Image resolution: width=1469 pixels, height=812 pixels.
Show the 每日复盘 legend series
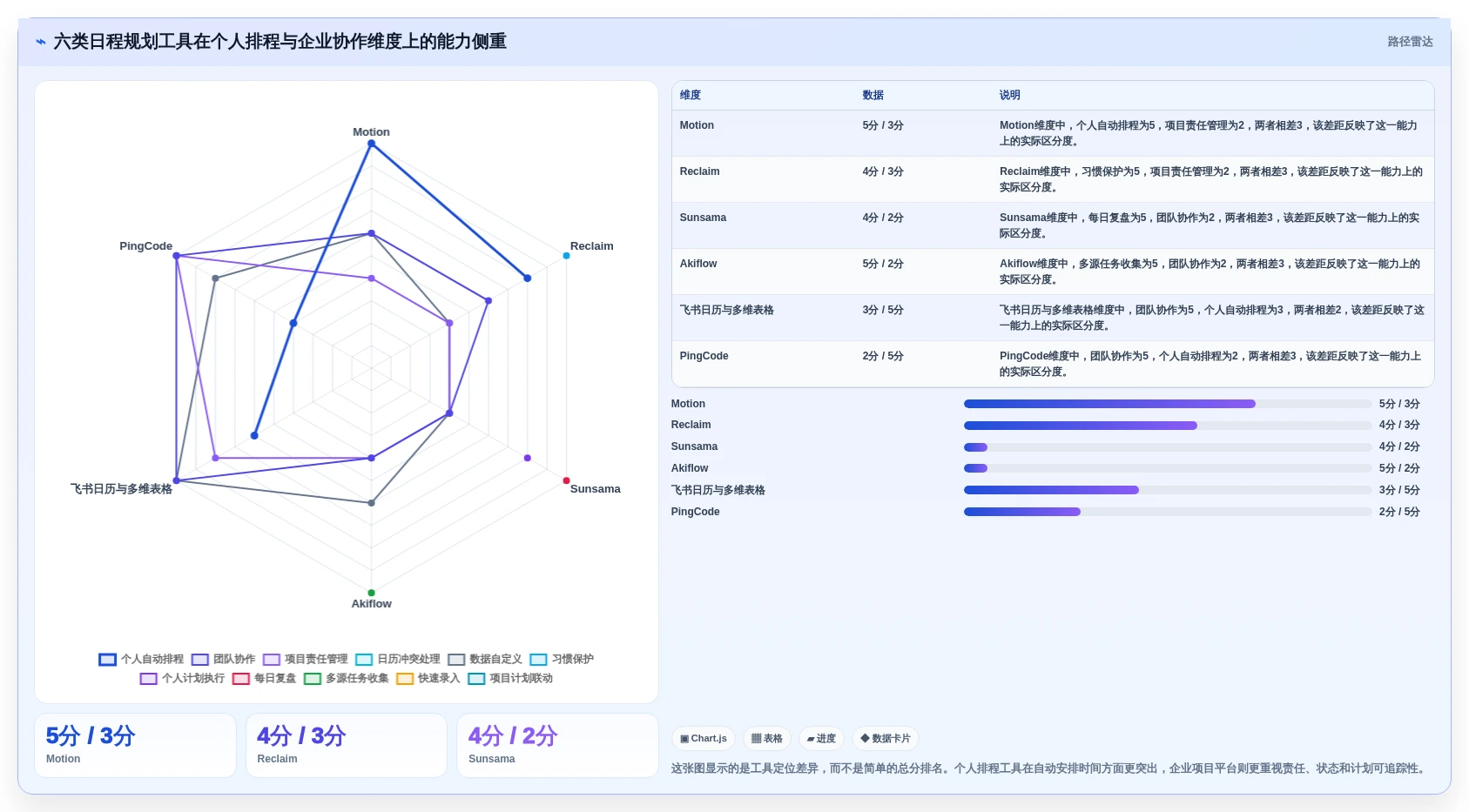[x=264, y=679]
